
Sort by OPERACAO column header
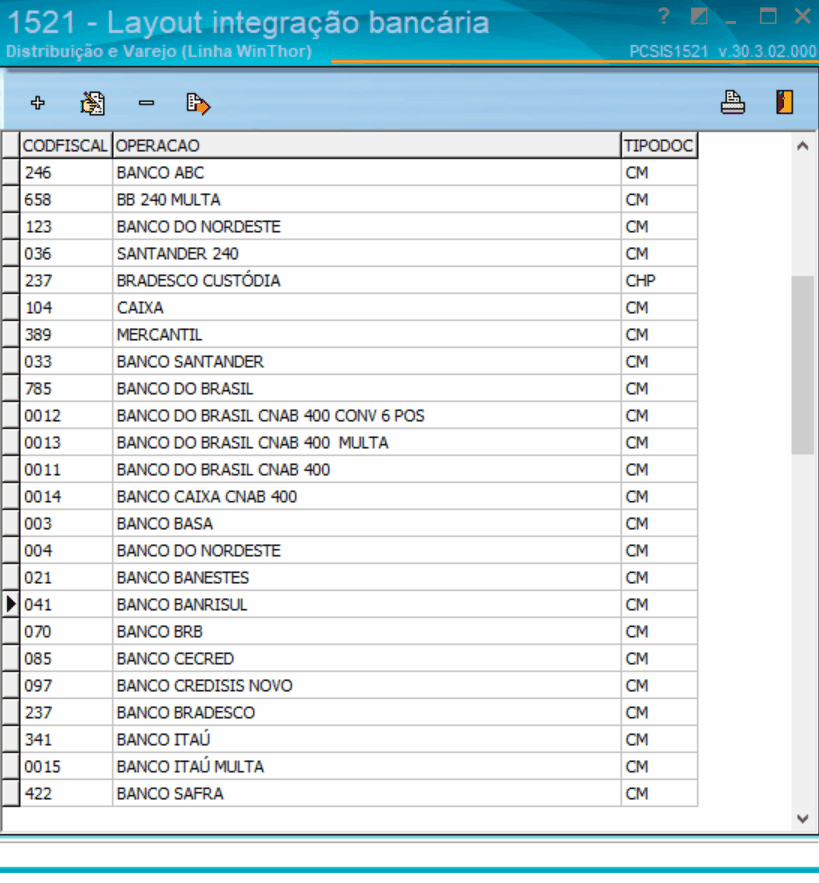(367, 146)
